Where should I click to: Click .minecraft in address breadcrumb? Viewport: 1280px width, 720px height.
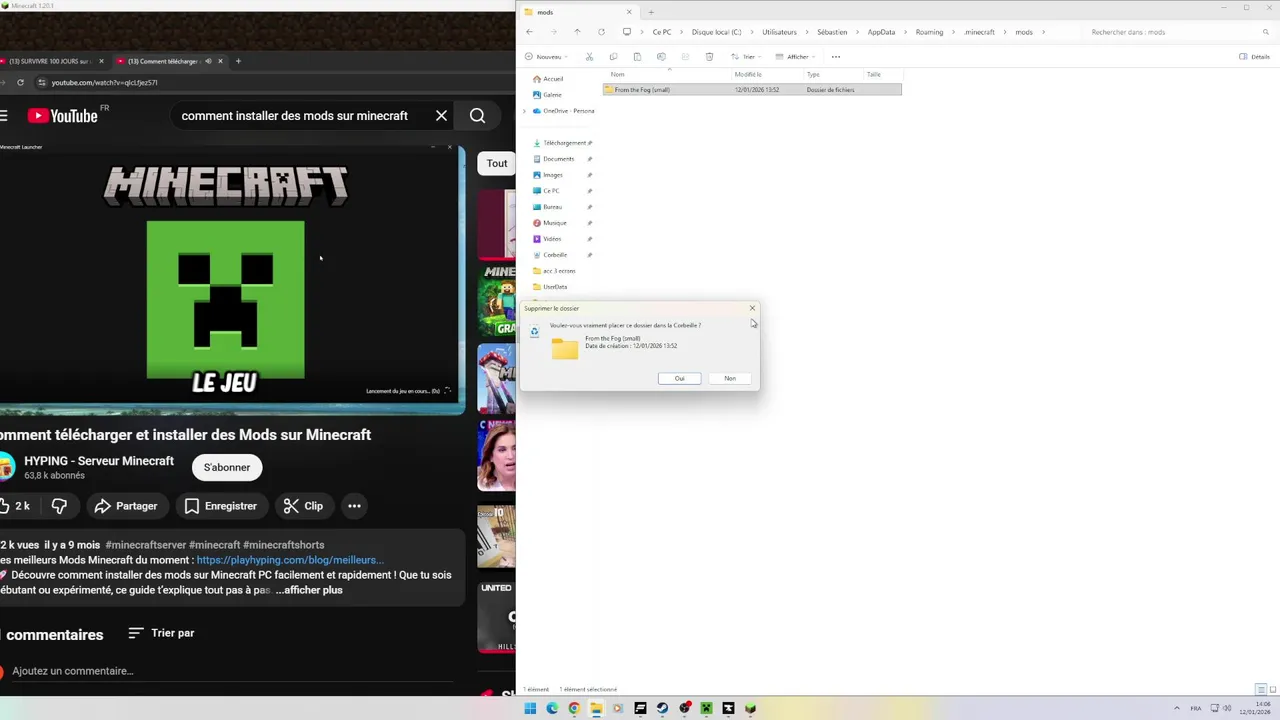click(x=979, y=32)
